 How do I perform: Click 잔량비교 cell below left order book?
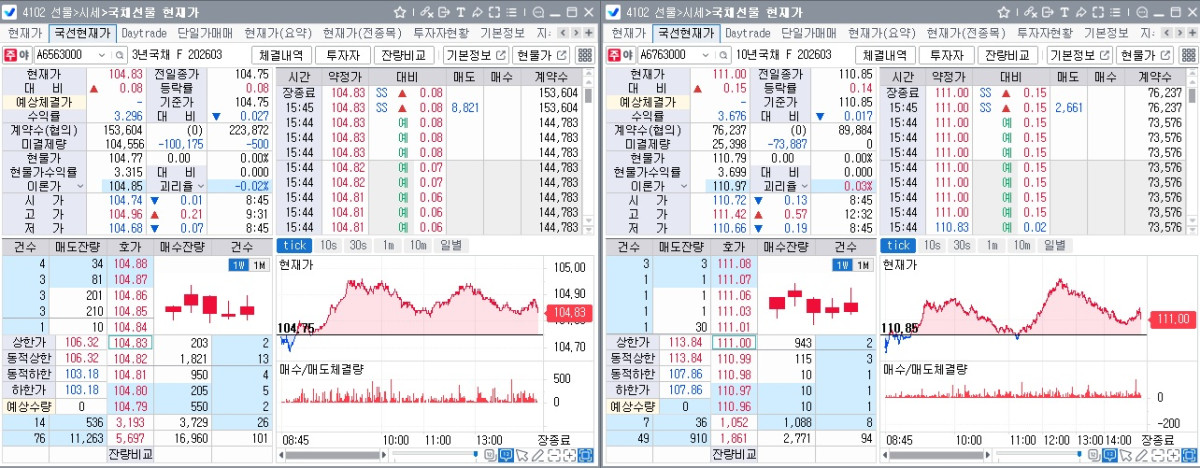click(132, 454)
